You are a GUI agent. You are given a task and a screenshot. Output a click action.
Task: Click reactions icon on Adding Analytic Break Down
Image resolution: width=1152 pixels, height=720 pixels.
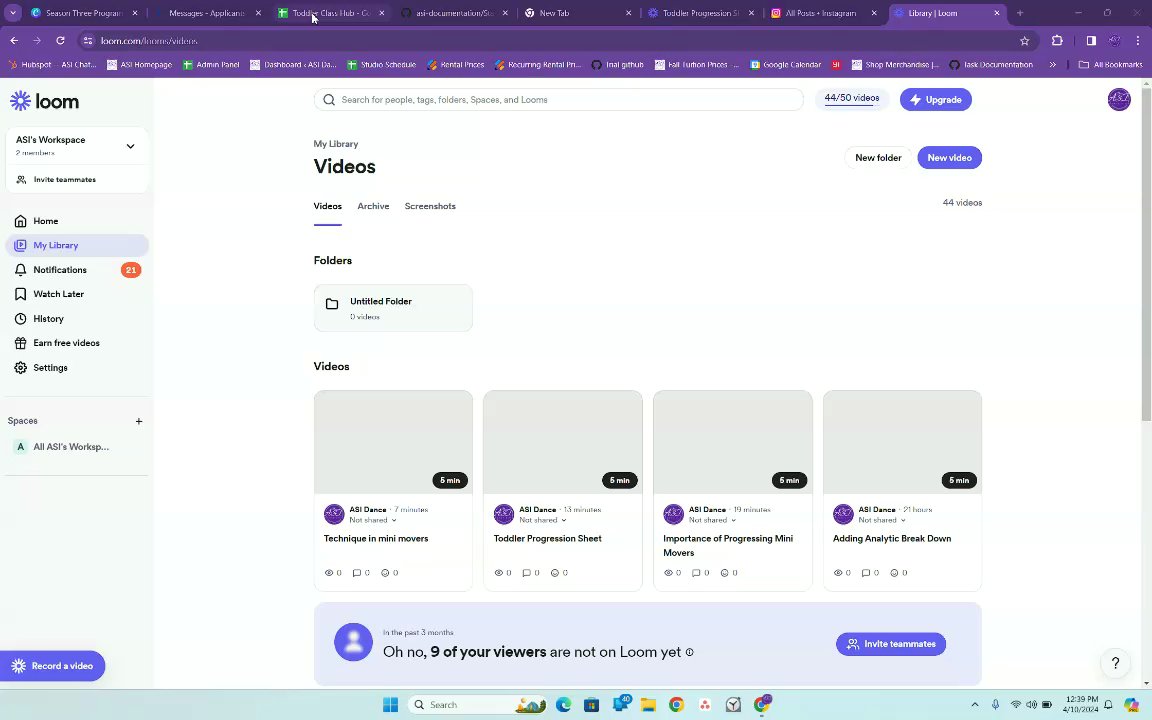coord(894,573)
